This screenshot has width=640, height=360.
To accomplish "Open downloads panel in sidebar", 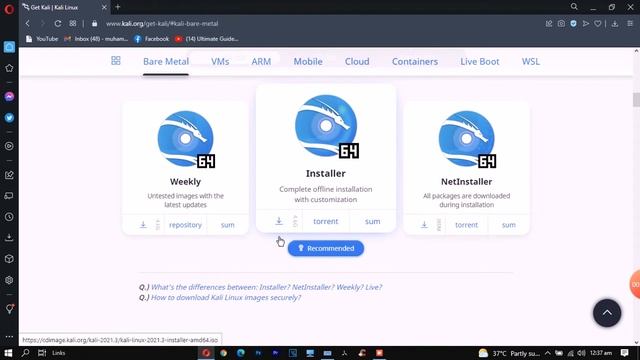I will (9, 238).
